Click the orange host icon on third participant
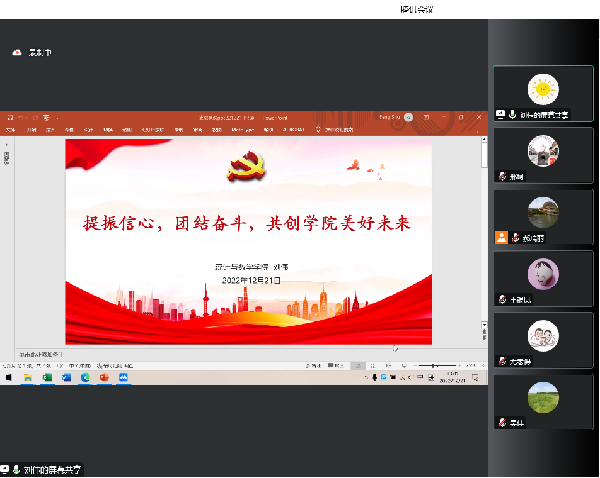Image resolution: width=600 pixels, height=478 pixels. point(501,238)
